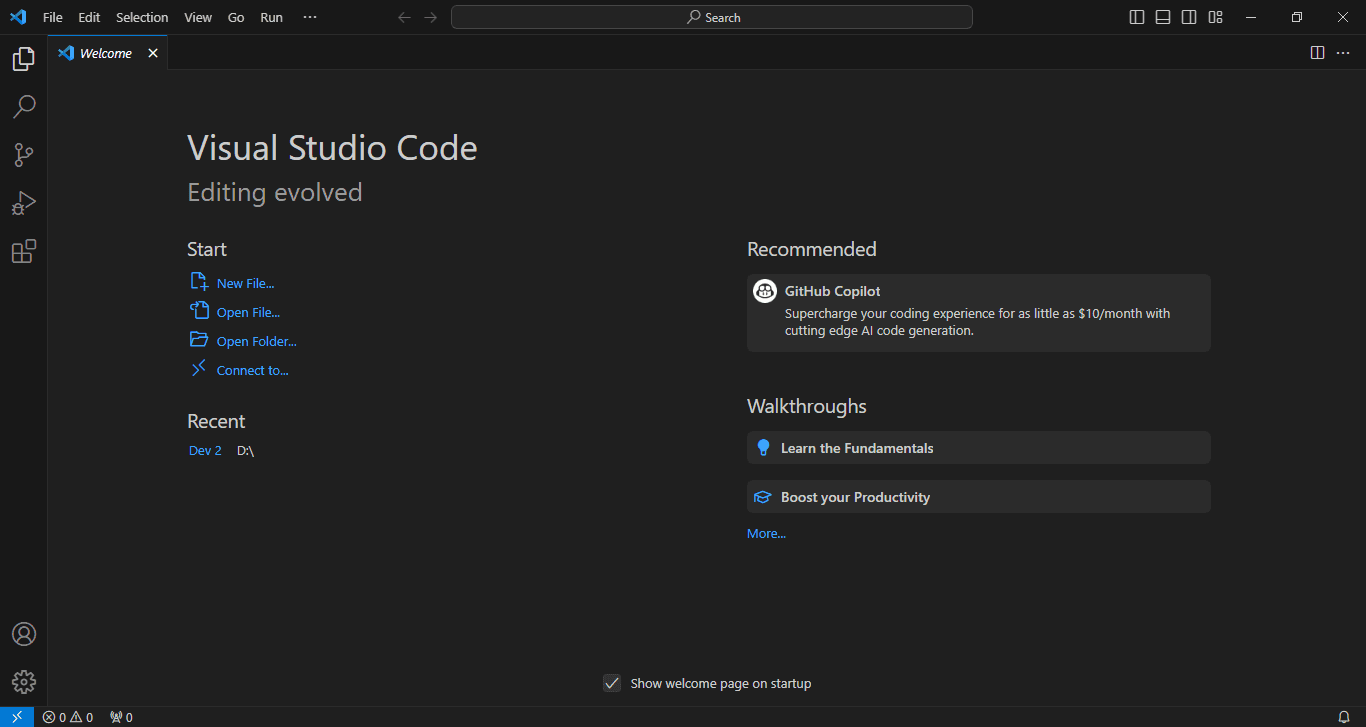Disable show welcome page on startup

(611, 683)
